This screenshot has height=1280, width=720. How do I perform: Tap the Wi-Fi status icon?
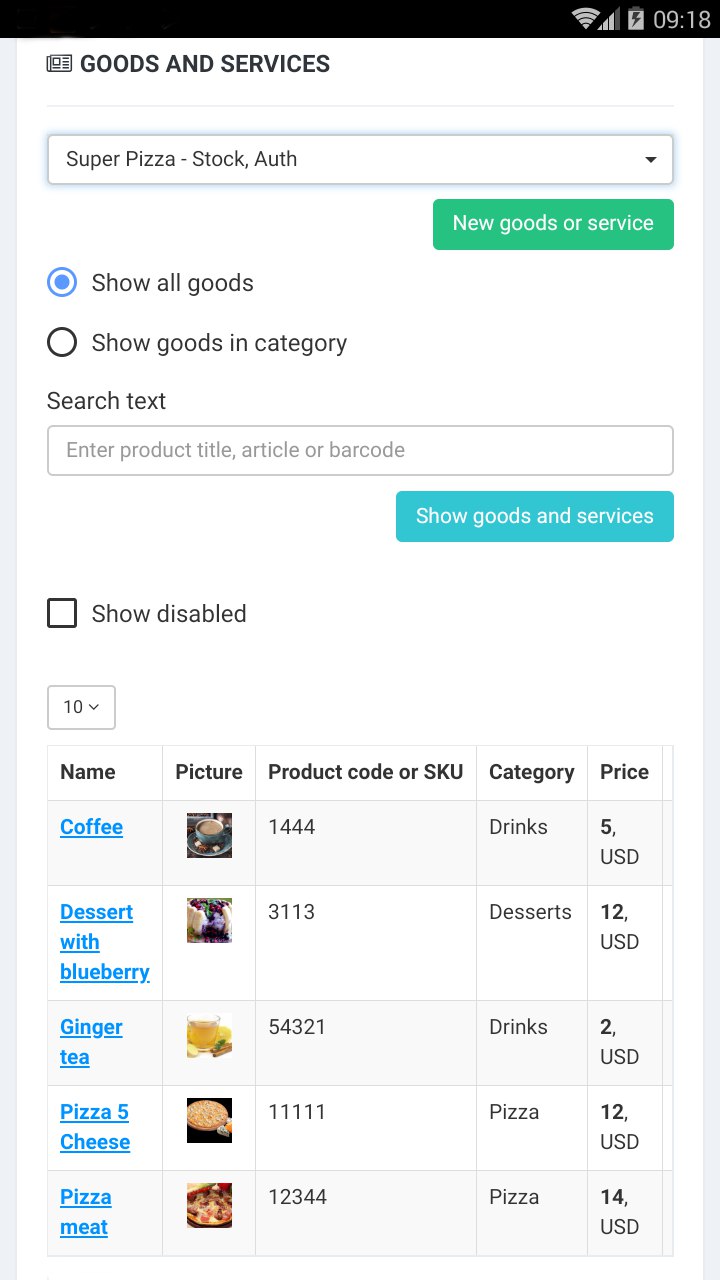pyautogui.click(x=586, y=19)
